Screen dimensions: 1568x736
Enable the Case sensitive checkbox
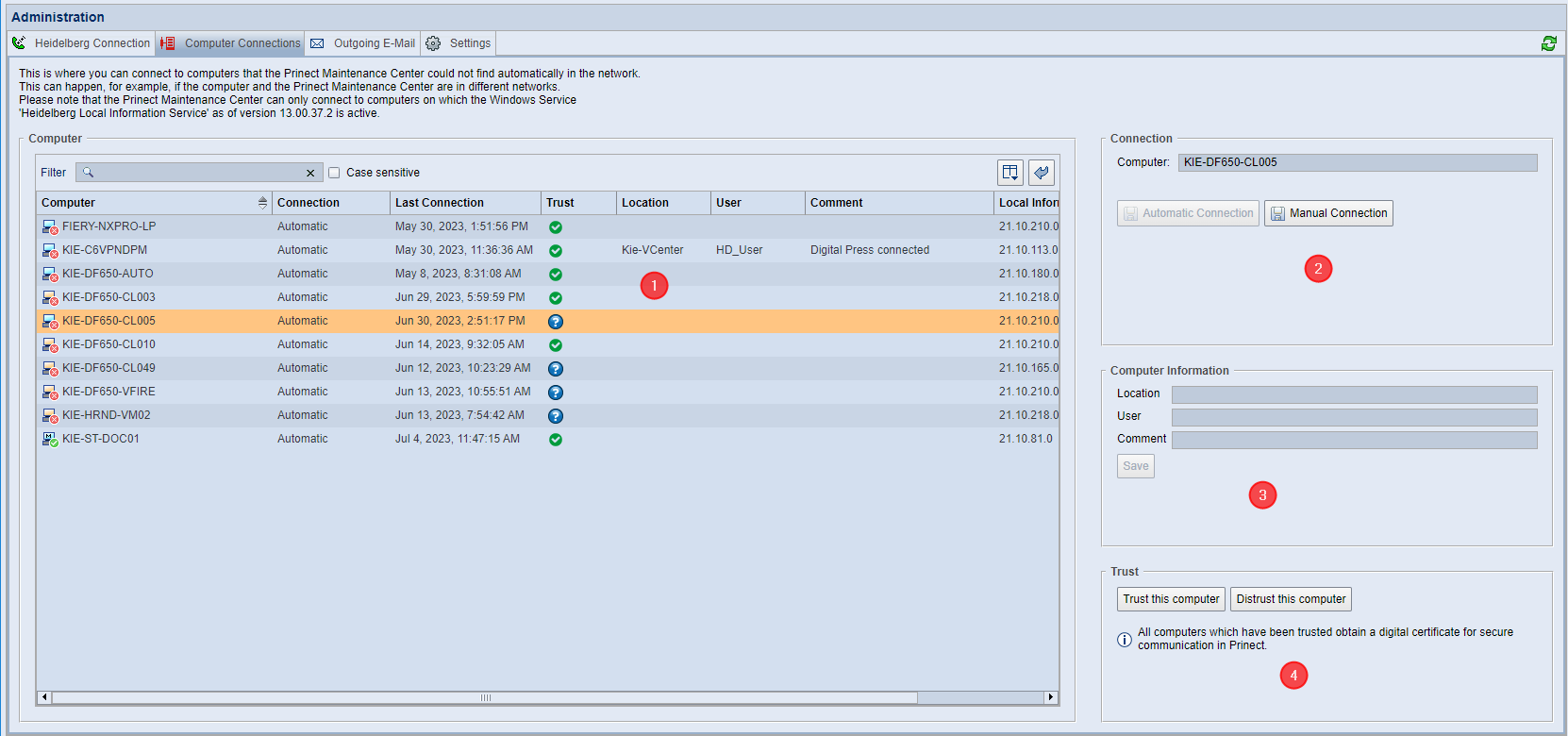click(x=334, y=173)
